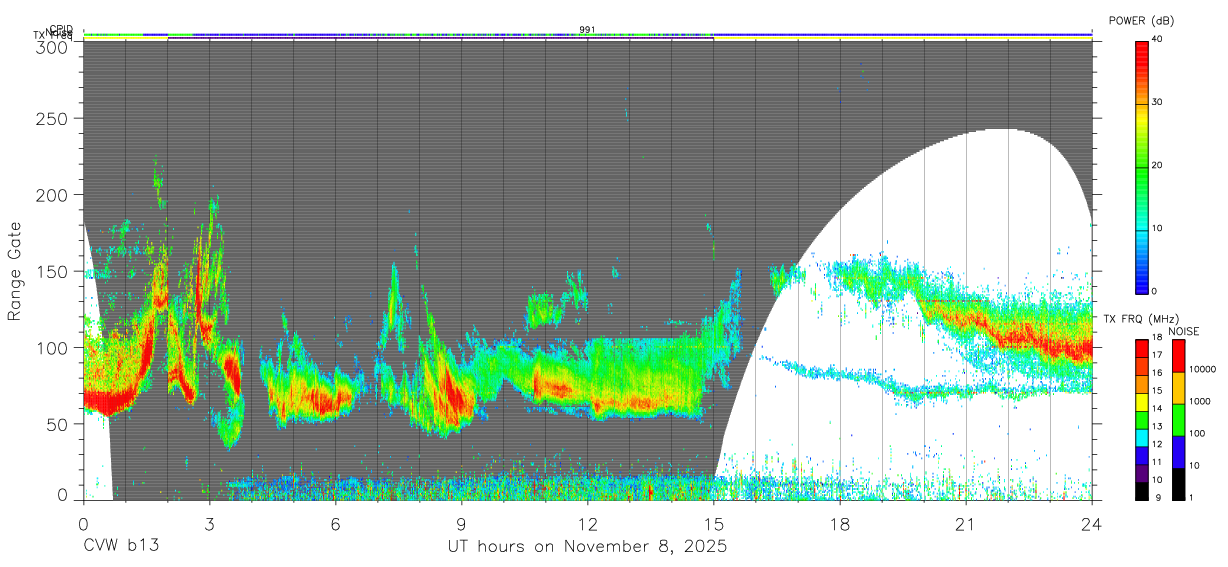Click the CVW b13 radar beam label
Image resolution: width=1228 pixels, height=567 pixels.
pos(121,546)
